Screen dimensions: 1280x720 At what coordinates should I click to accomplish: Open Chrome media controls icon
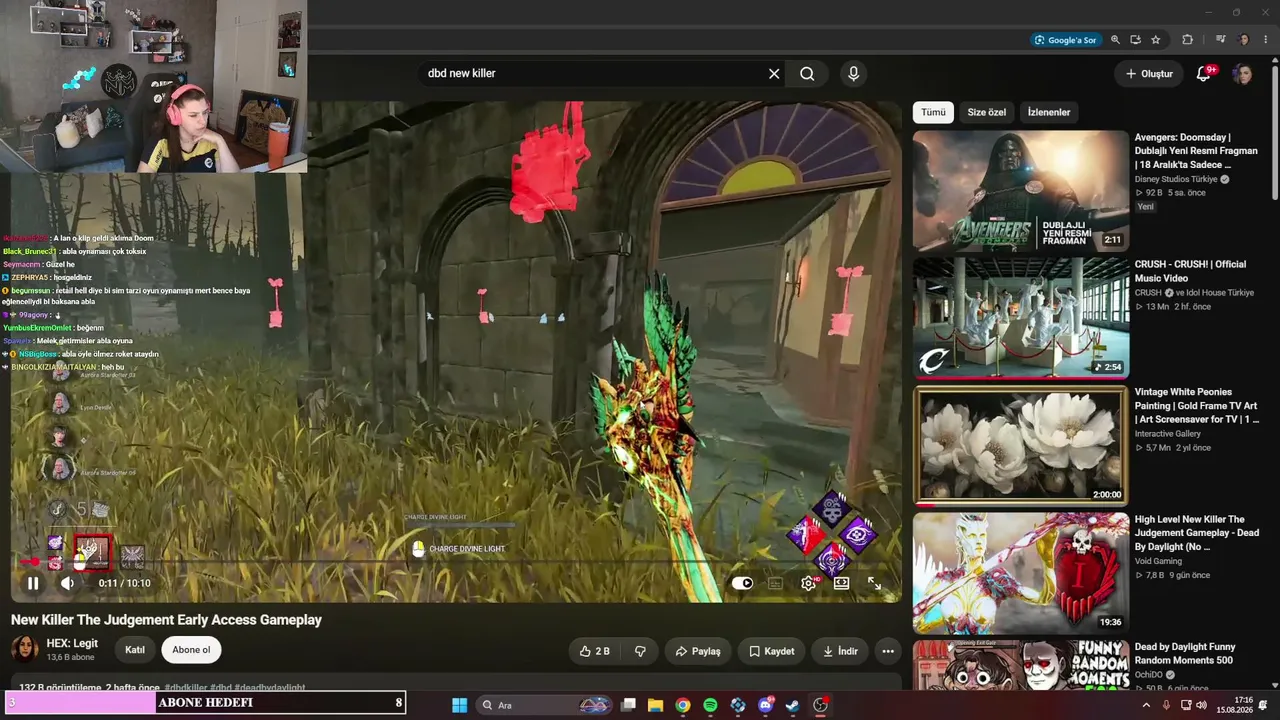coord(1221,40)
